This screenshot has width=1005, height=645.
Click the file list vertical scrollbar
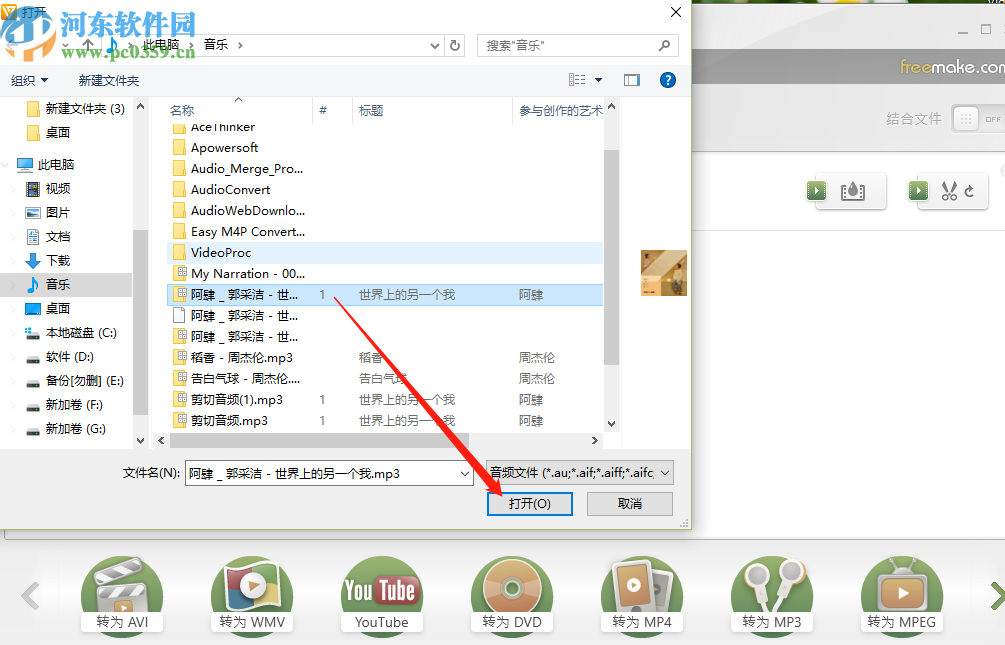[x=611, y=256]
